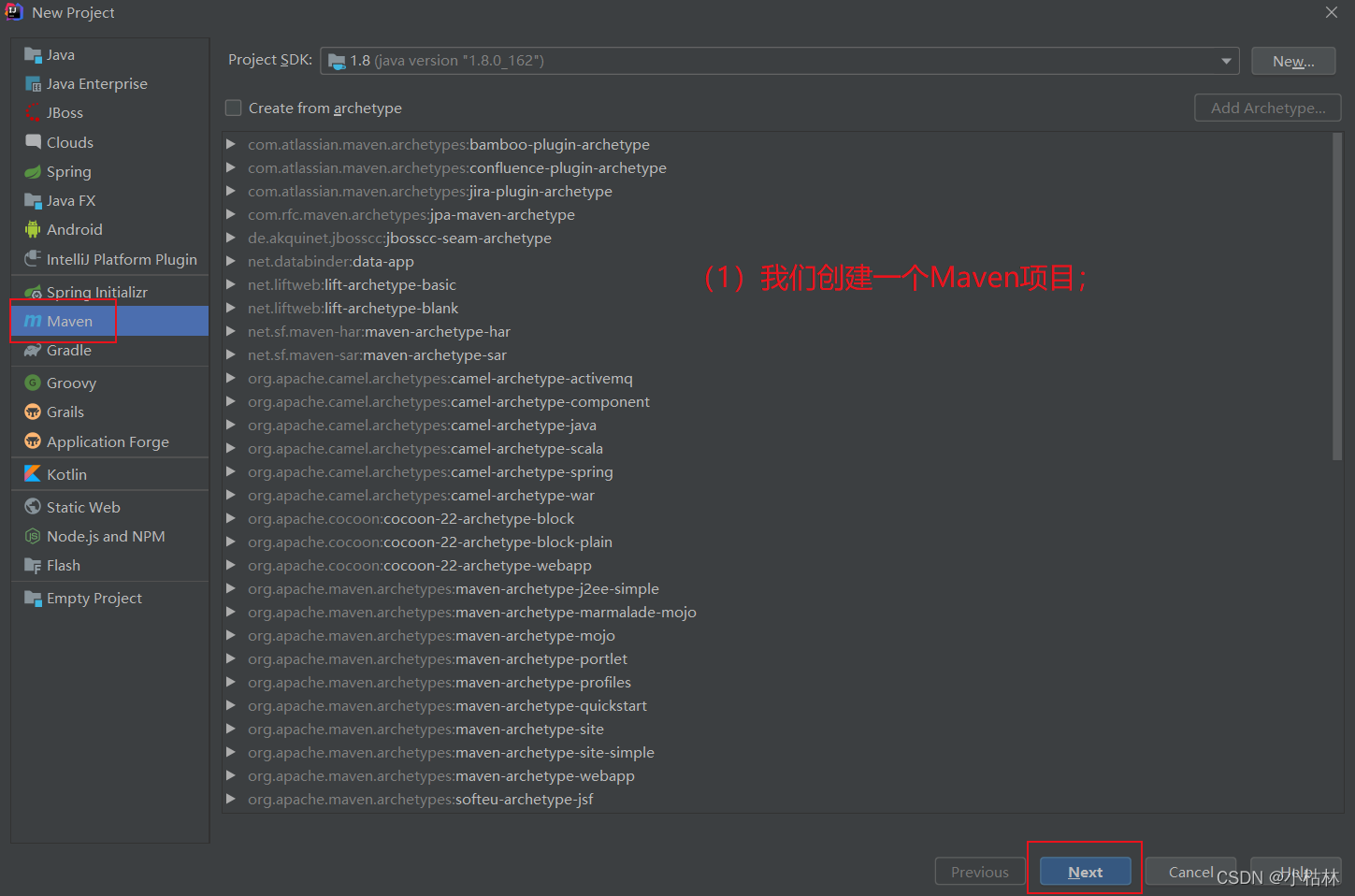Image resolution: width=1355 pixels, height=896 pixels.
Task: Select Empty Project type
Action: click(x=110, y=599)
